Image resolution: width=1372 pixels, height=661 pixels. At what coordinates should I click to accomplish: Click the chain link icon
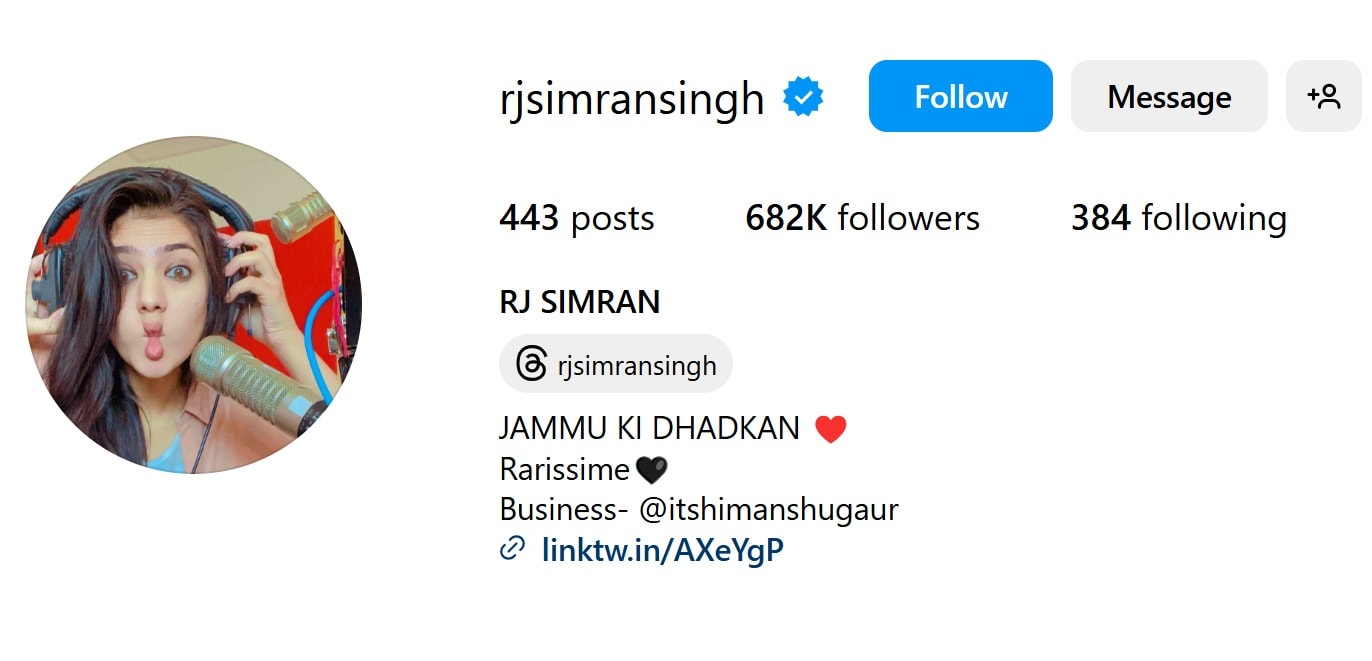pyautogui.click(x=513, y=548)
